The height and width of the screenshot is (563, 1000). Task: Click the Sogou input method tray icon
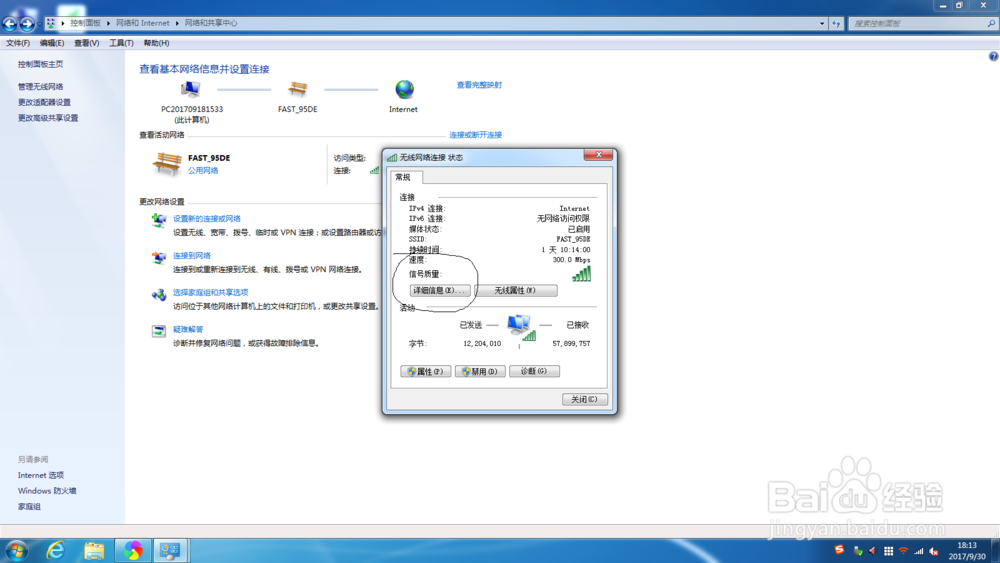coord(839,550)
